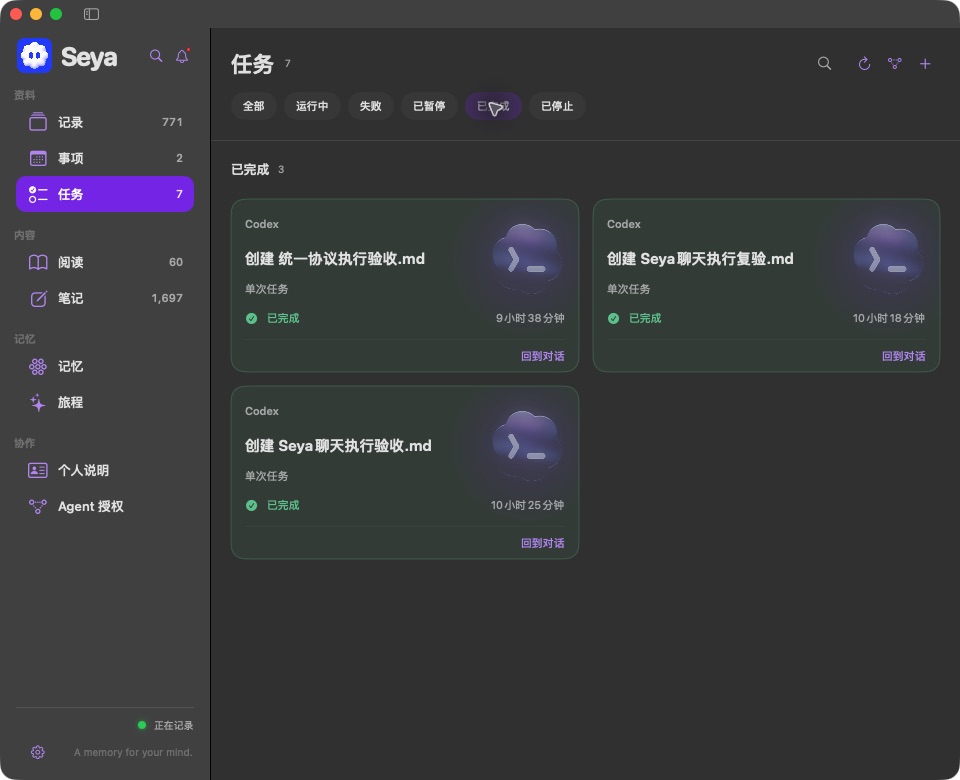Open the 记录 section in sidebar
Image resolution: width=960 pixels, height=780 pixels.
click(105, 122)
